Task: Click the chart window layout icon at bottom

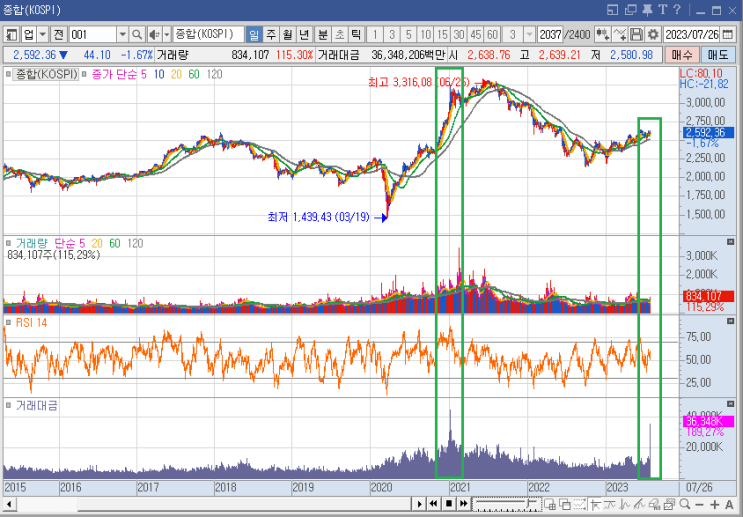Action: coord(670,504)
